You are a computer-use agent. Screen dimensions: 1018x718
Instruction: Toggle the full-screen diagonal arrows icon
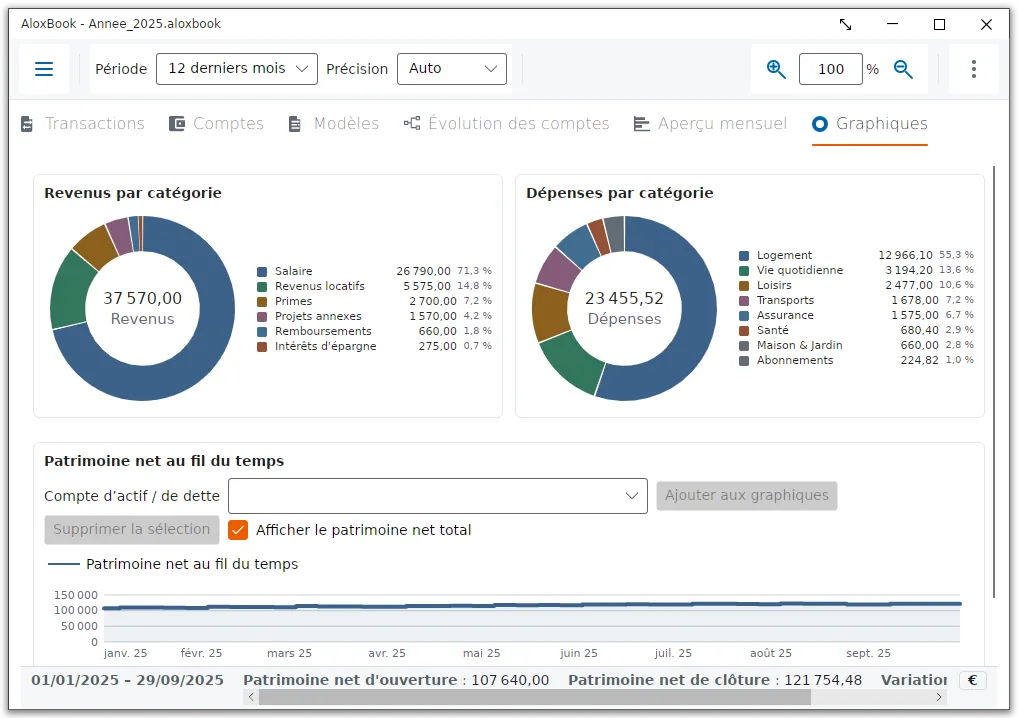tap(845, 25)
